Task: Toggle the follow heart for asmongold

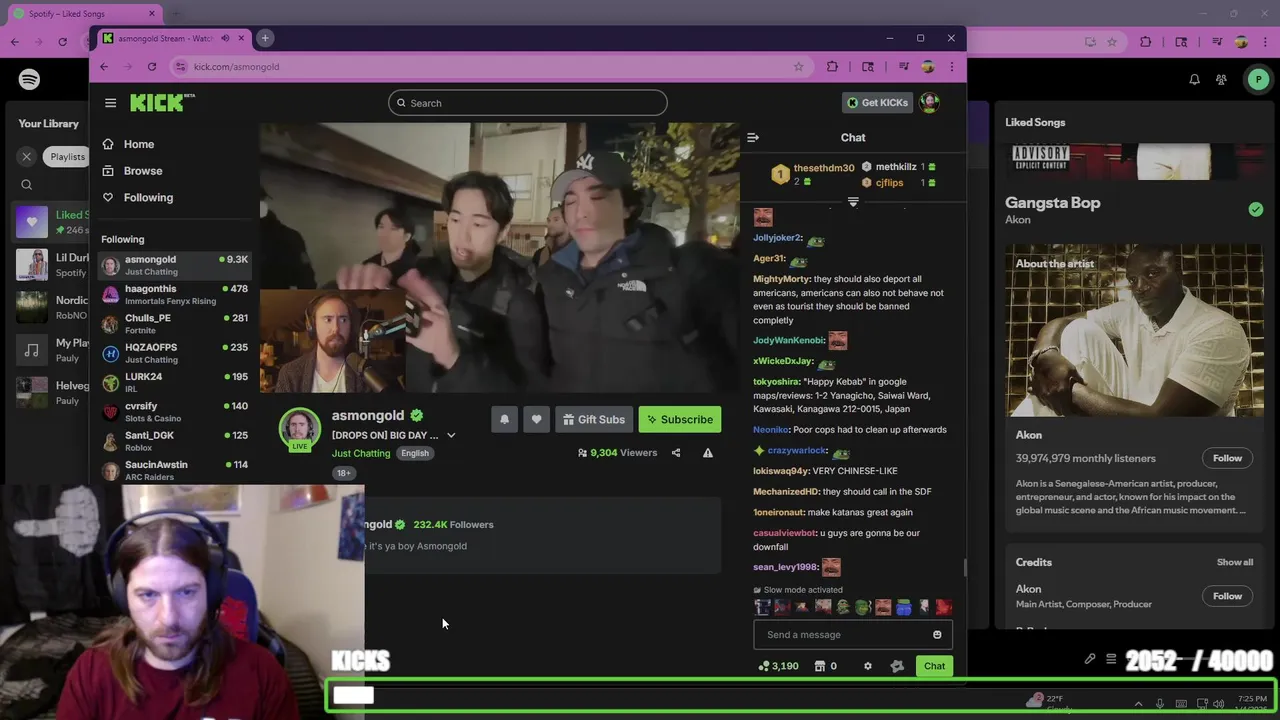Action: click(x=536, y=420)
